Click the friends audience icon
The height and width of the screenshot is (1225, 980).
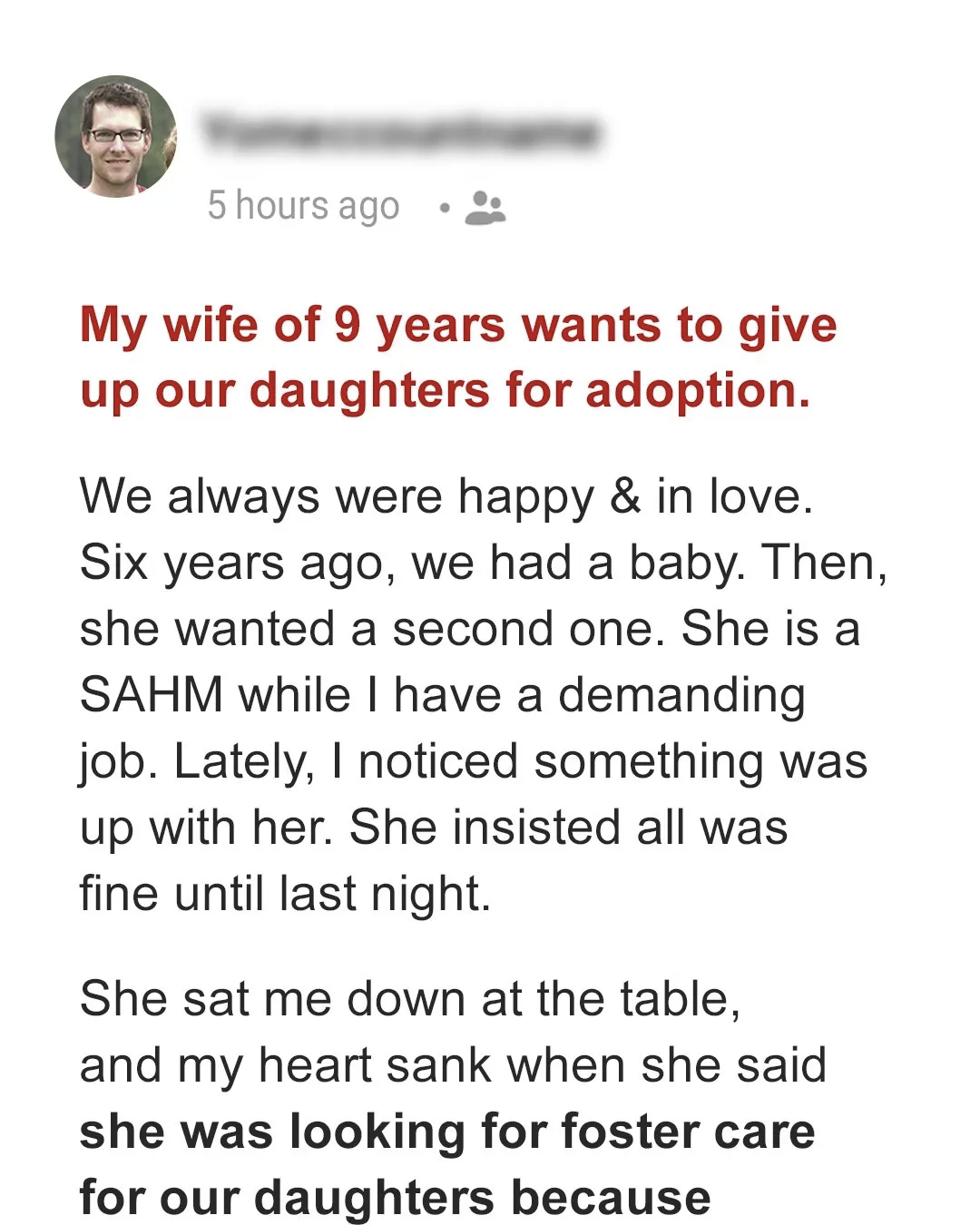(x=485, y=208)
